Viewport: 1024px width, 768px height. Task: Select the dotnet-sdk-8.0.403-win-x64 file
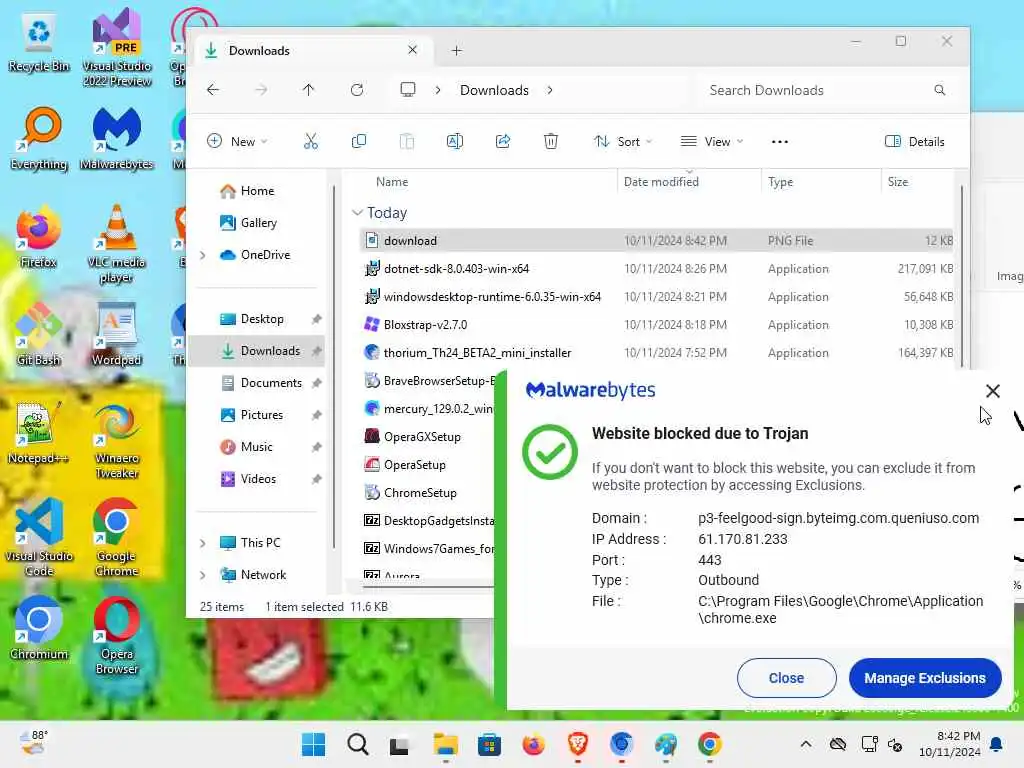pyautogui.click(x=656, y=268)
